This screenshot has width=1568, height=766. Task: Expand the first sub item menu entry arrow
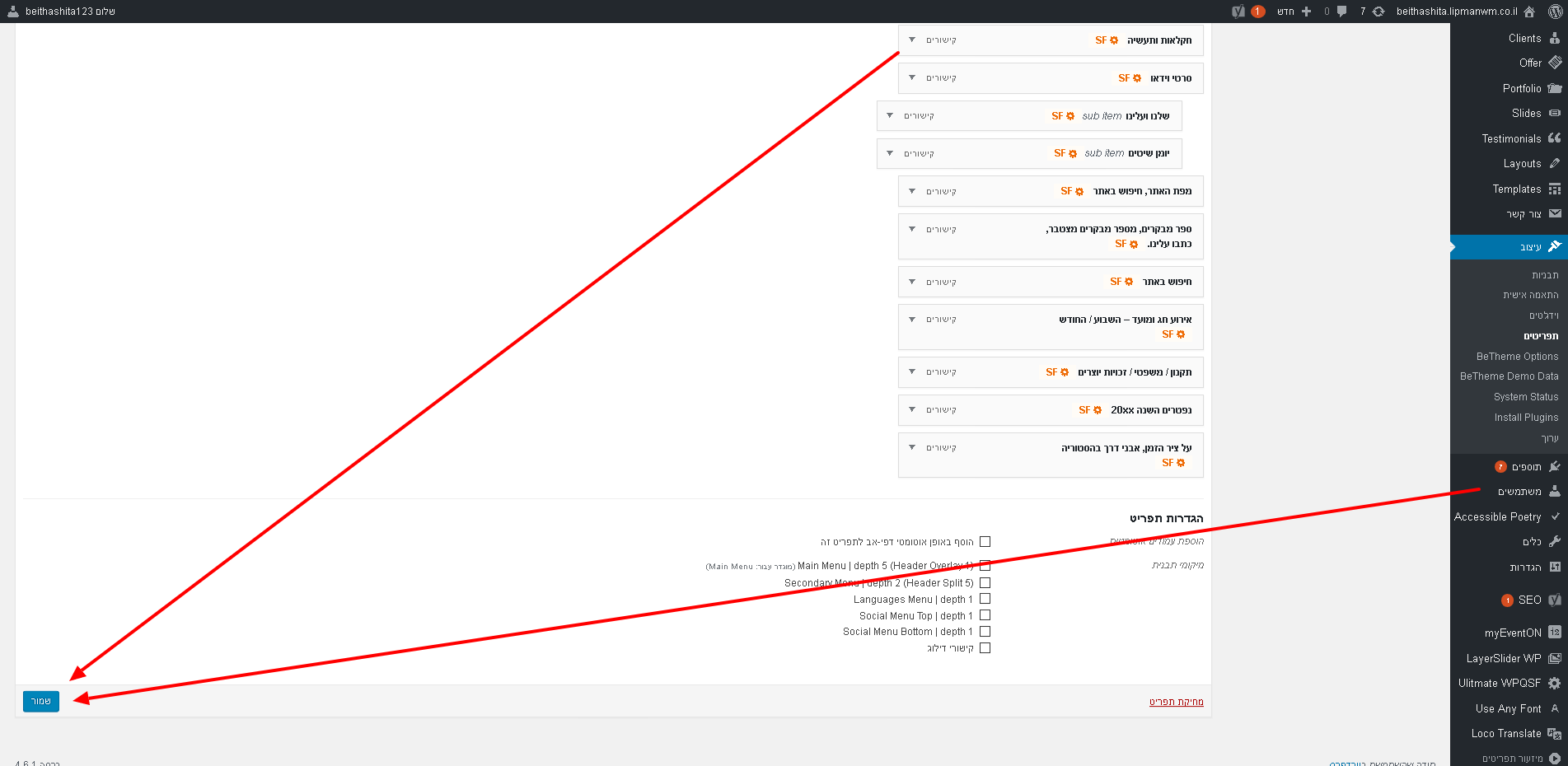coord(890,115)
